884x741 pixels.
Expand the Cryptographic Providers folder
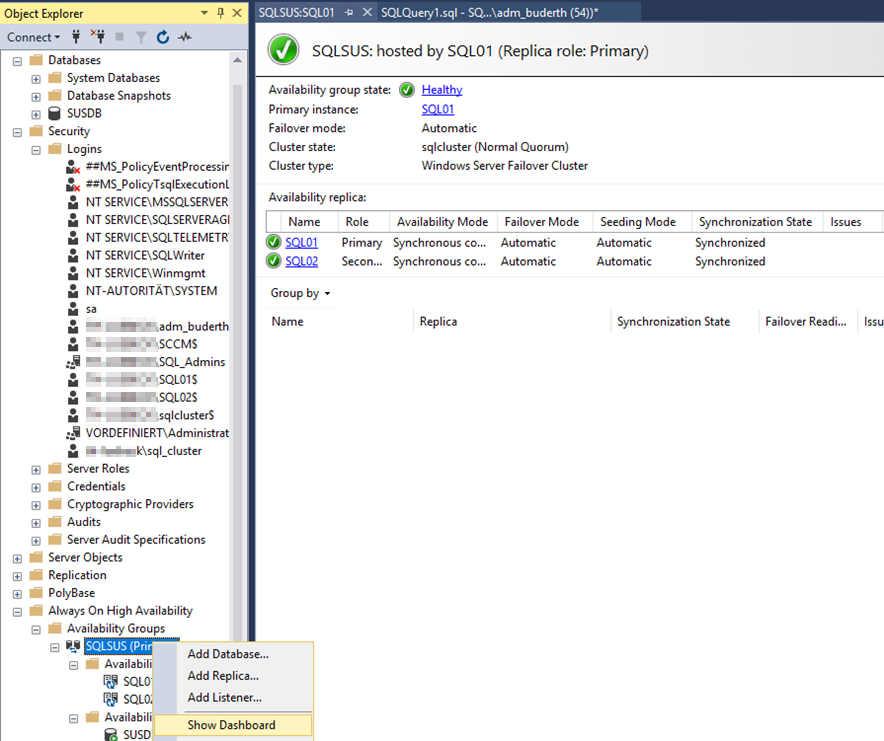(x=36, y=505)
